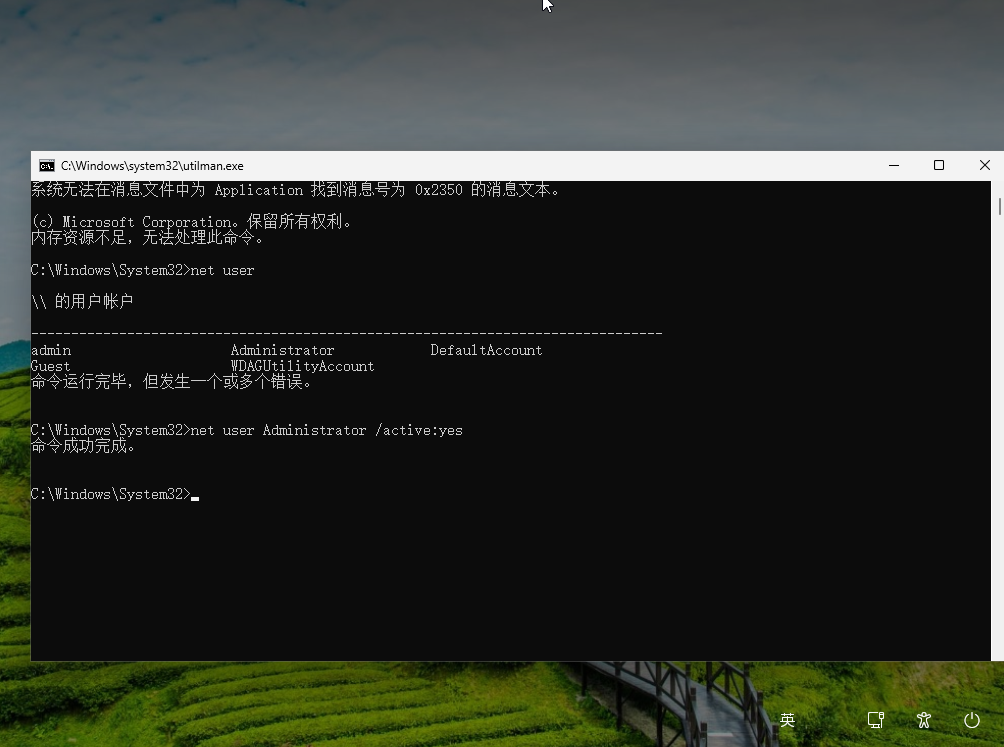This screenshot has height=747, width=1004.
Task: Click 'WDAGUtilityAccount' in the output
Action: coord(302,367)
